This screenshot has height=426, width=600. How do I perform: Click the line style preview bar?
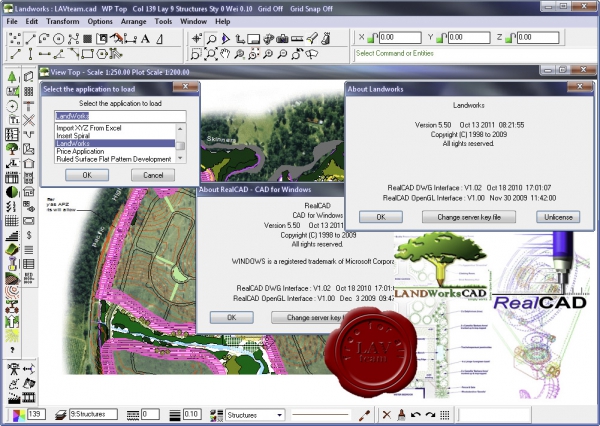(321, 415)
